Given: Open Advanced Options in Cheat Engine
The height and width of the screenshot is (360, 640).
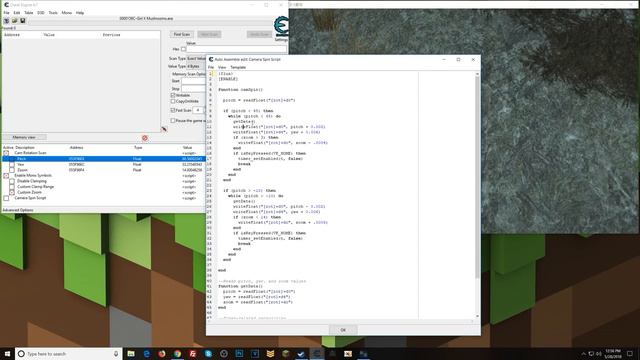Looking at the screenshot, I should [x=18, y=210].
